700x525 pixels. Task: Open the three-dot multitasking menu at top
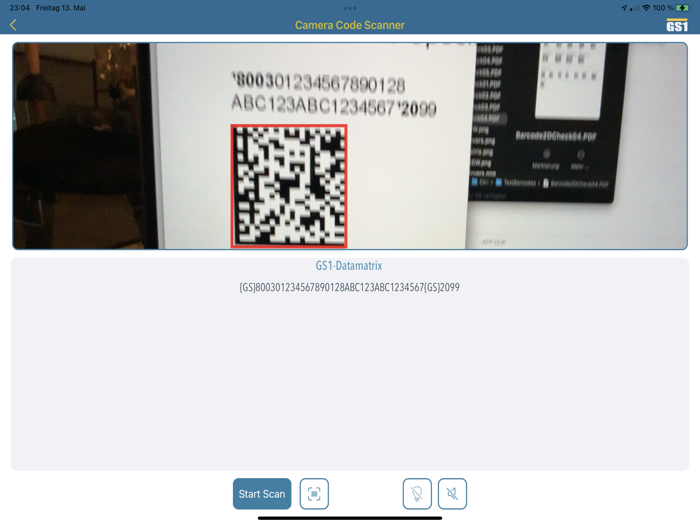350,8
